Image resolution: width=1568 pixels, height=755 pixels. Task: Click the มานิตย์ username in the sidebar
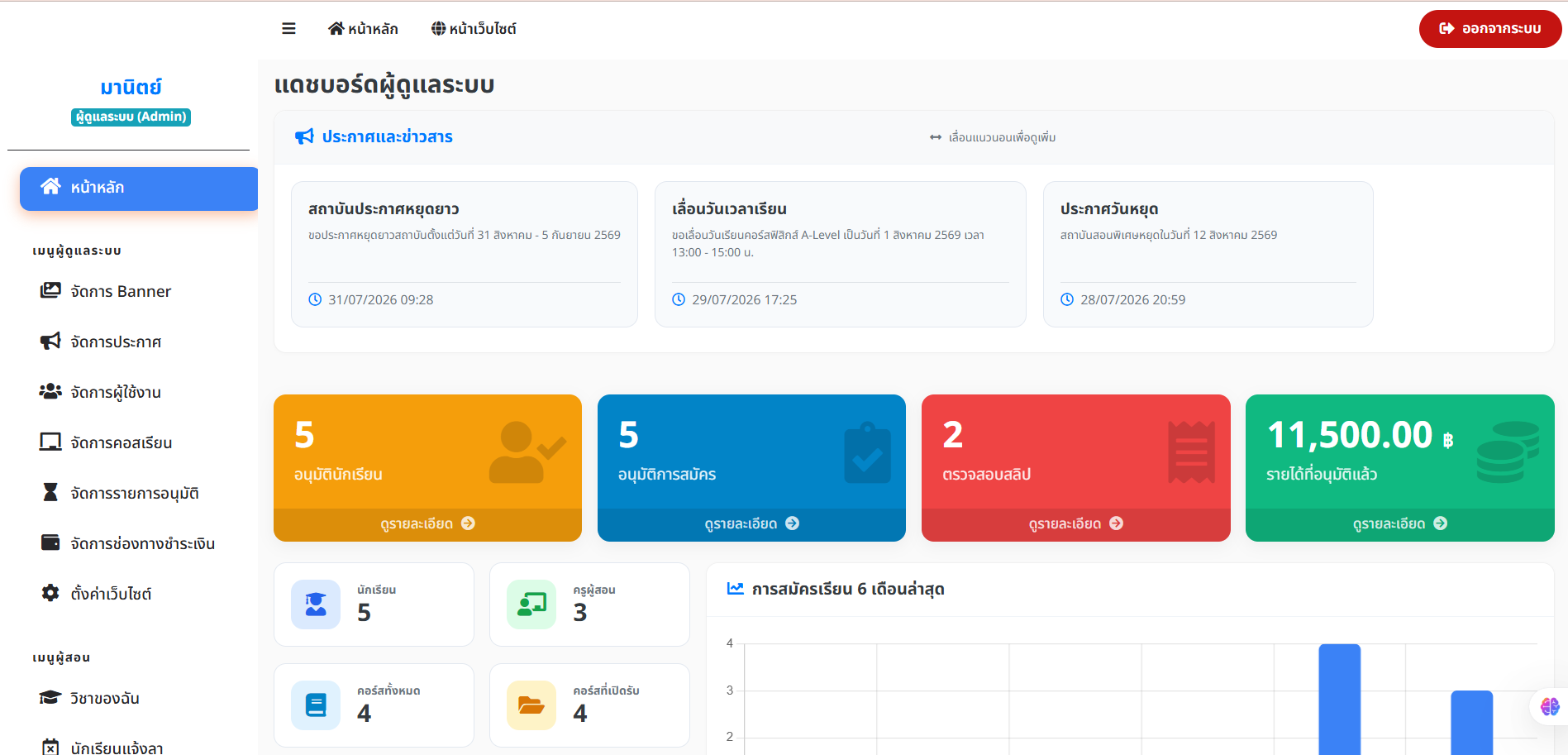pos(131,87)
